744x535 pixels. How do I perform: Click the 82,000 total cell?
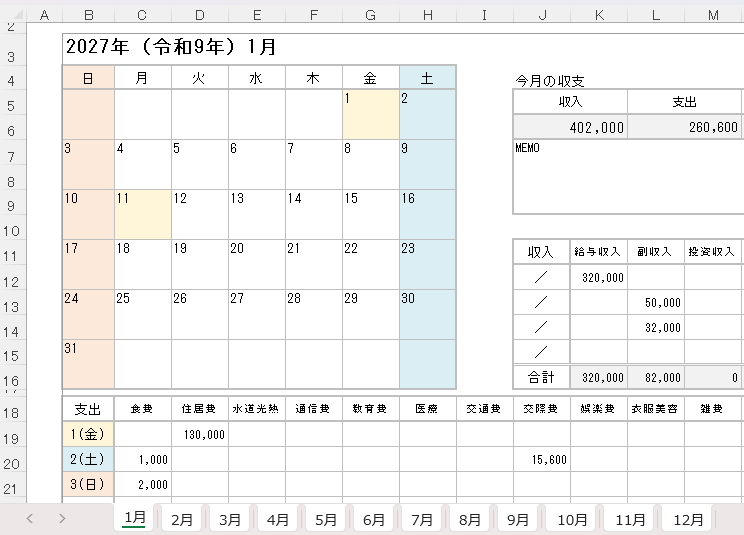(655, 378)
